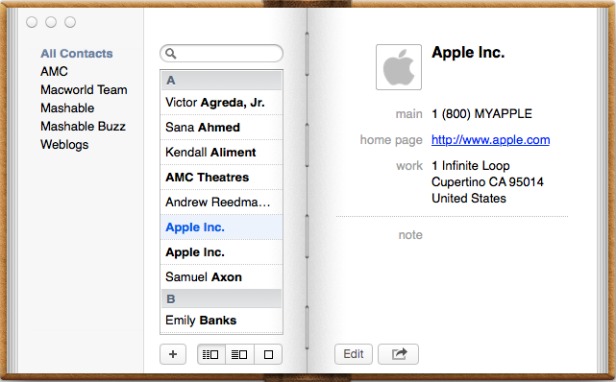
Task: Select All Contacts group
Action: click(x=77, y=53)
